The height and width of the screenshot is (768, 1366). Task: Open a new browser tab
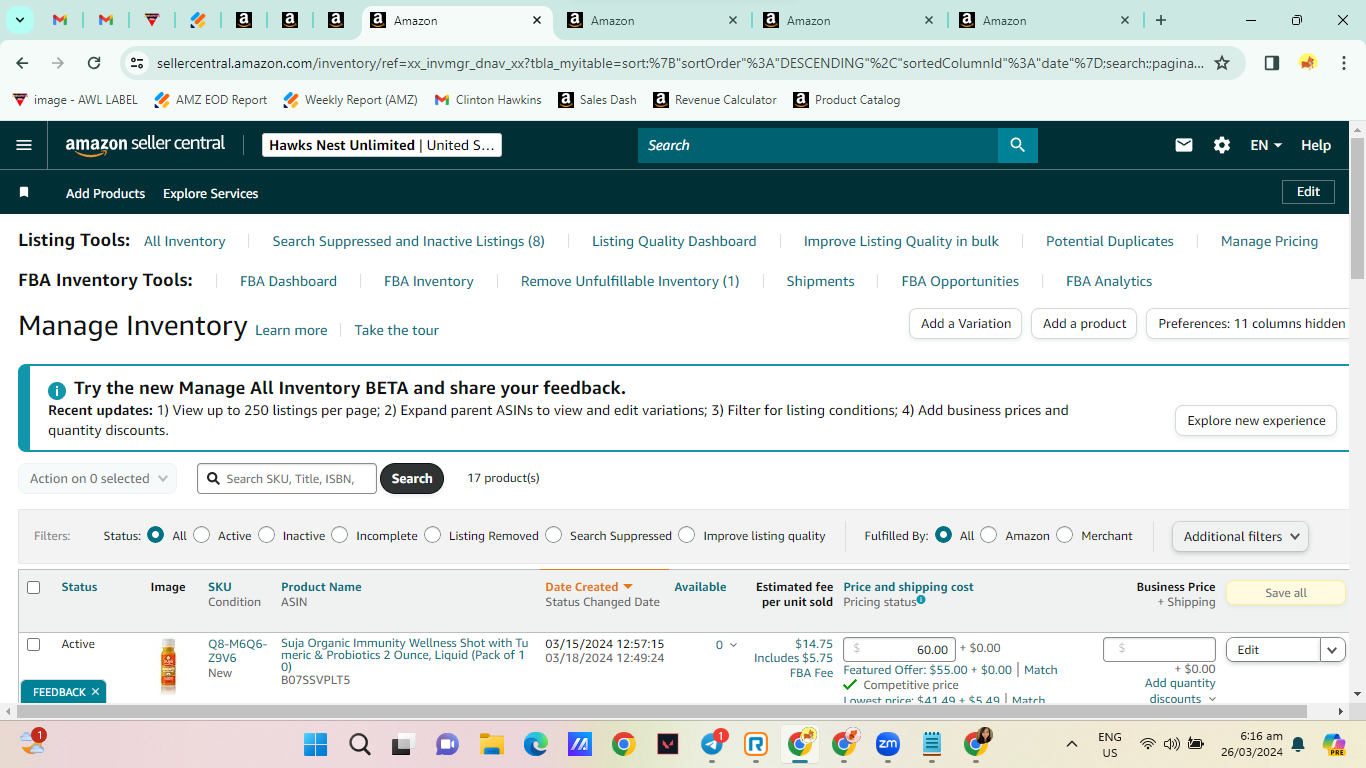[1161, 20]
